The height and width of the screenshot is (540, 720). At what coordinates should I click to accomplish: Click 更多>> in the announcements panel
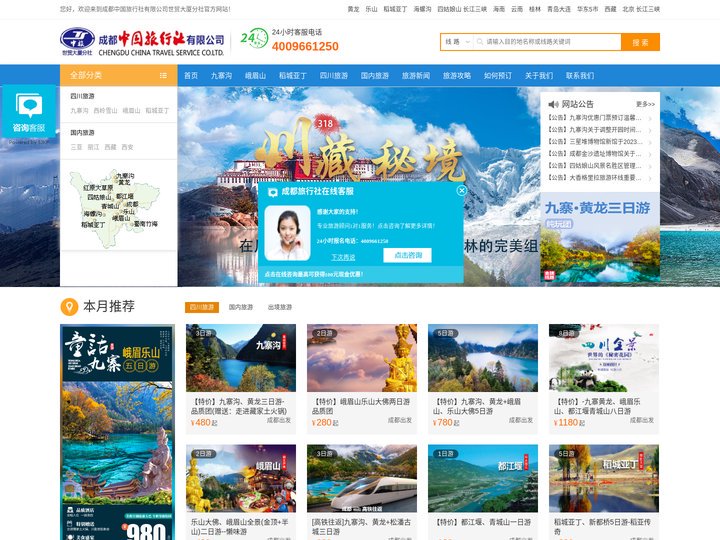click(x=646, y=104)
